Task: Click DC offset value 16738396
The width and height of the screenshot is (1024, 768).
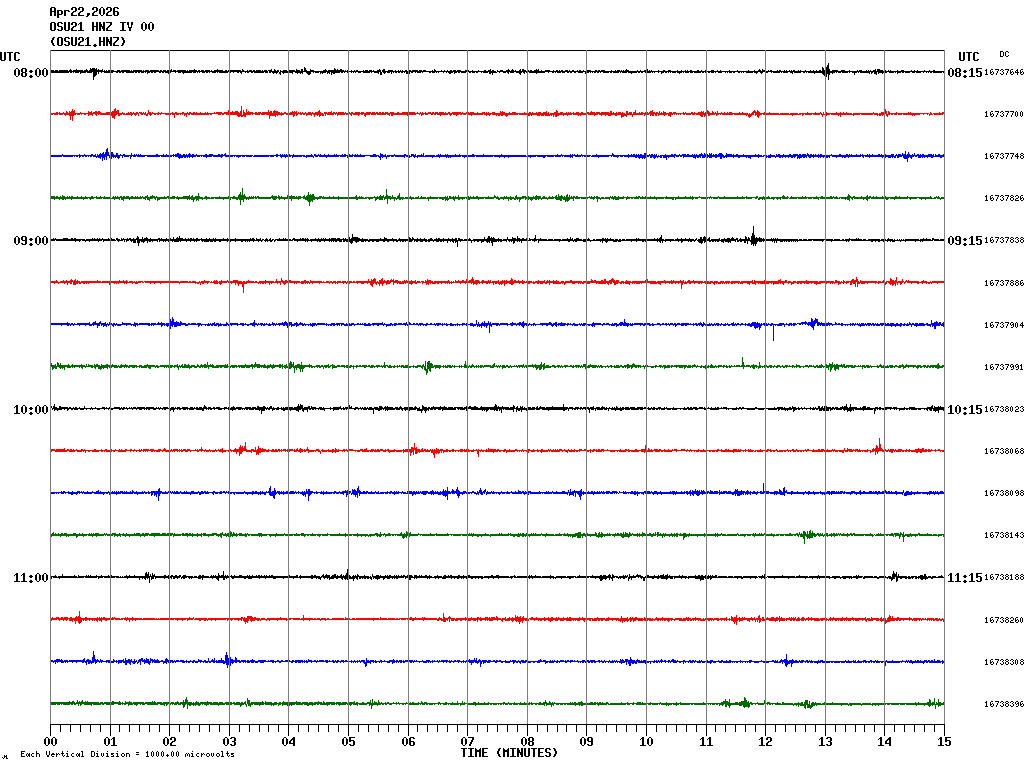Action: [x=1003, y=705]
